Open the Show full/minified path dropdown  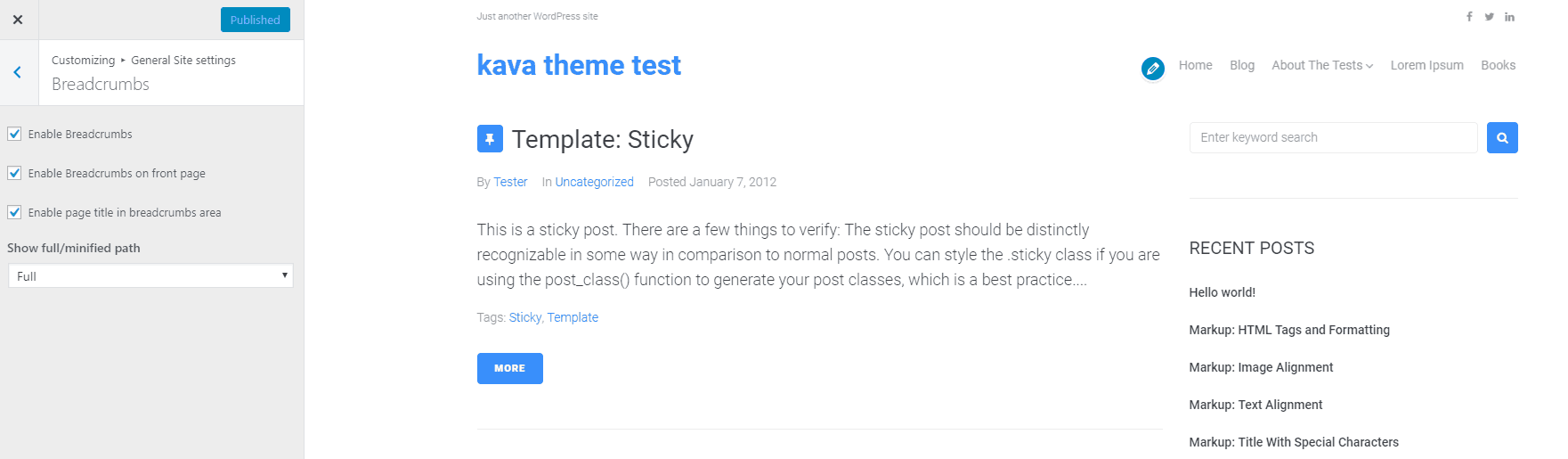point(150,276)
